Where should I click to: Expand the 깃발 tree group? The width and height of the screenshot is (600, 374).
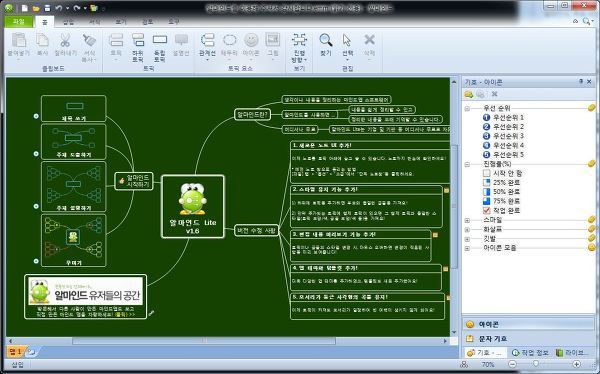coord(467,239)
